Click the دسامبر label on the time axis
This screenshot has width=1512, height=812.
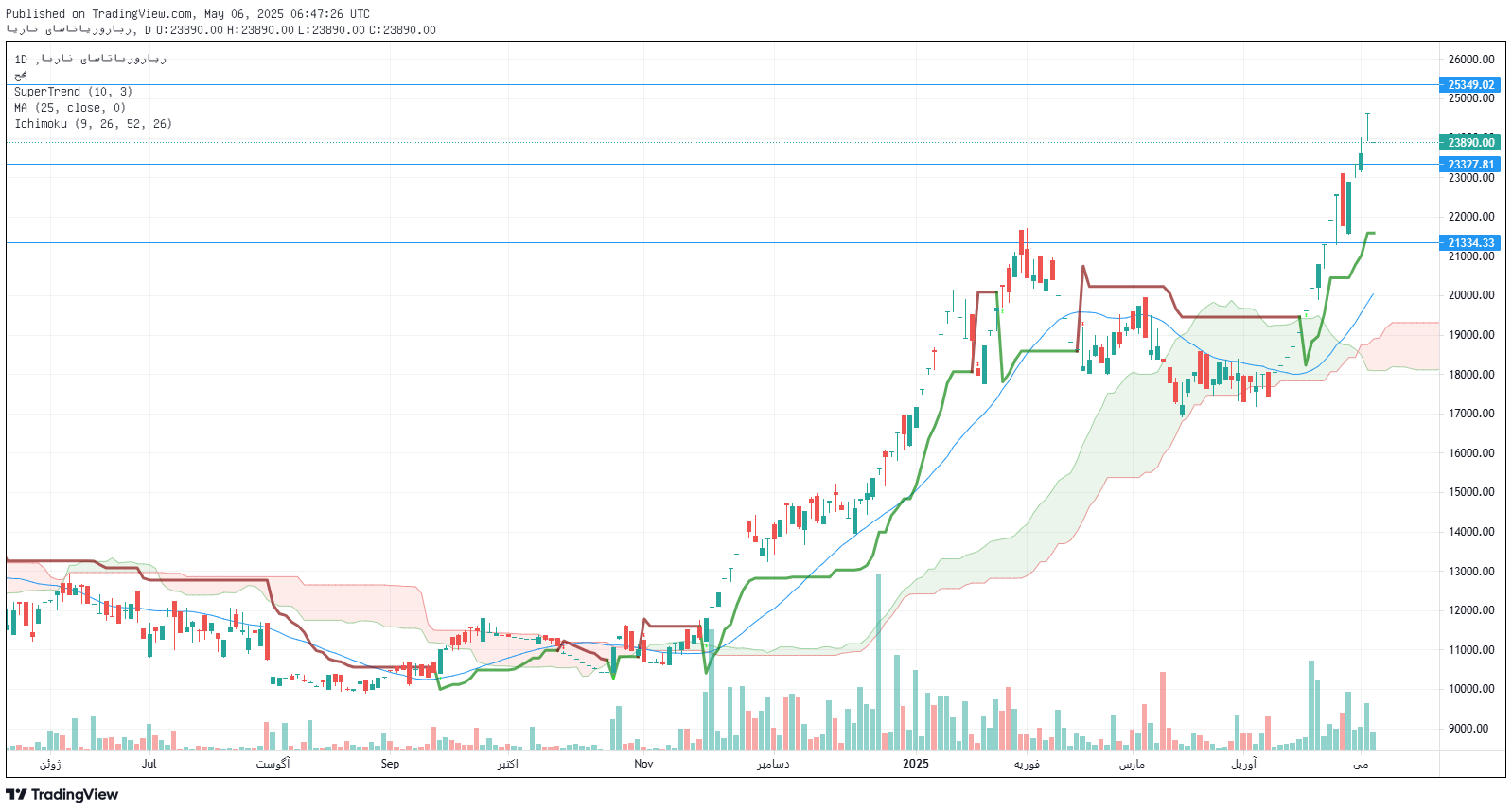point(773,764)
